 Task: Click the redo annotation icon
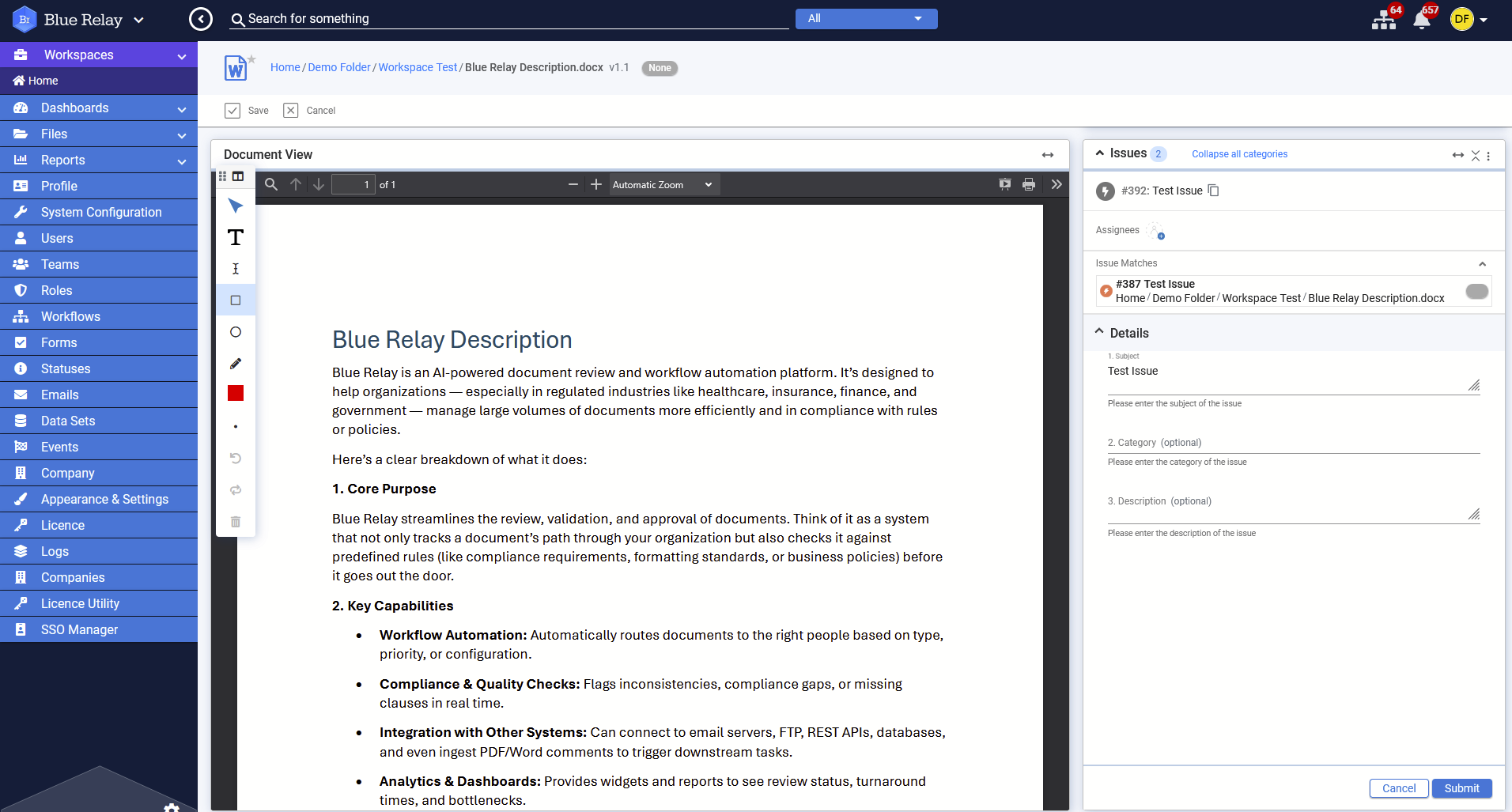point(236,490)
